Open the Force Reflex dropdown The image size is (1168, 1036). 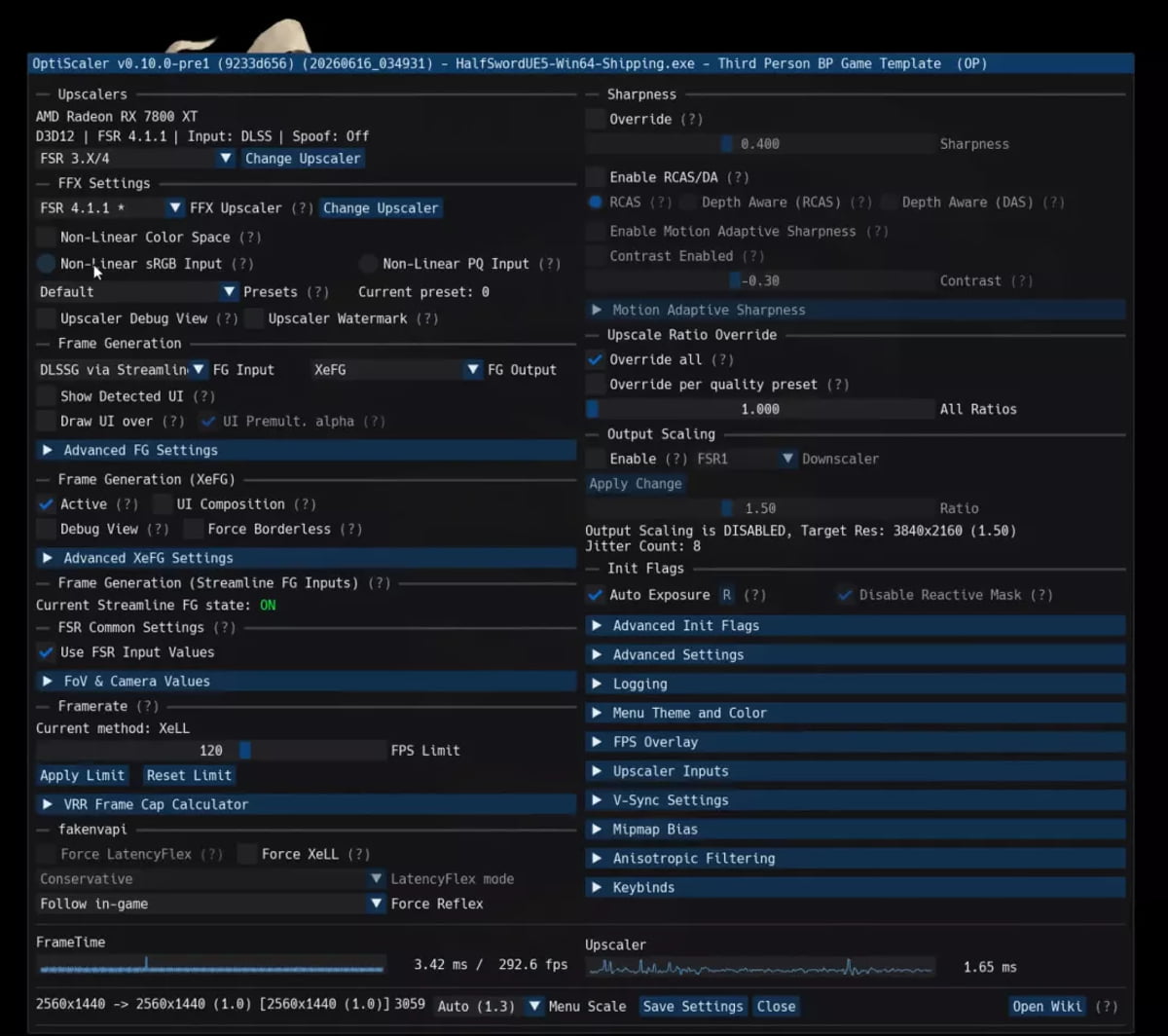point(211,904)
